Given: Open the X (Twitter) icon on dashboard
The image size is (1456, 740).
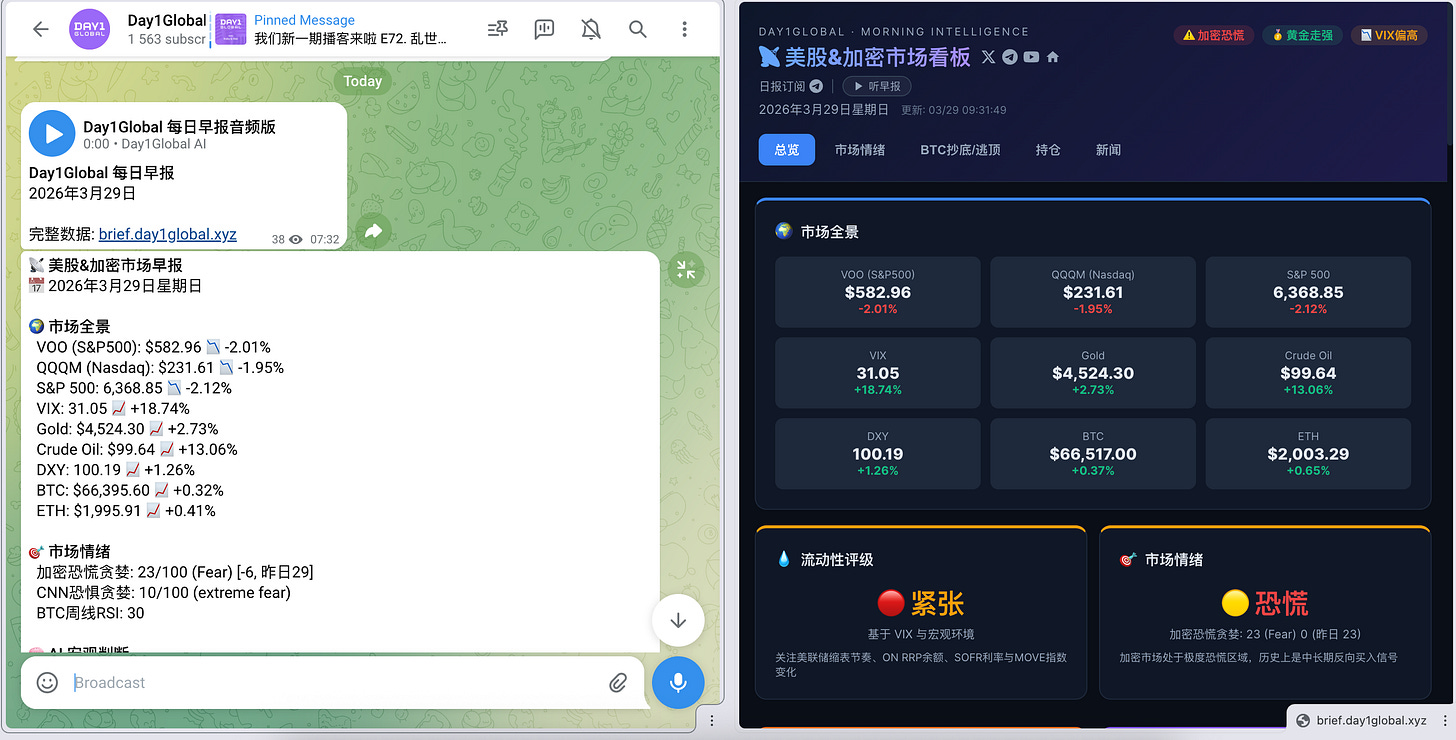Looking at the screenshot, I should (989, 57).
